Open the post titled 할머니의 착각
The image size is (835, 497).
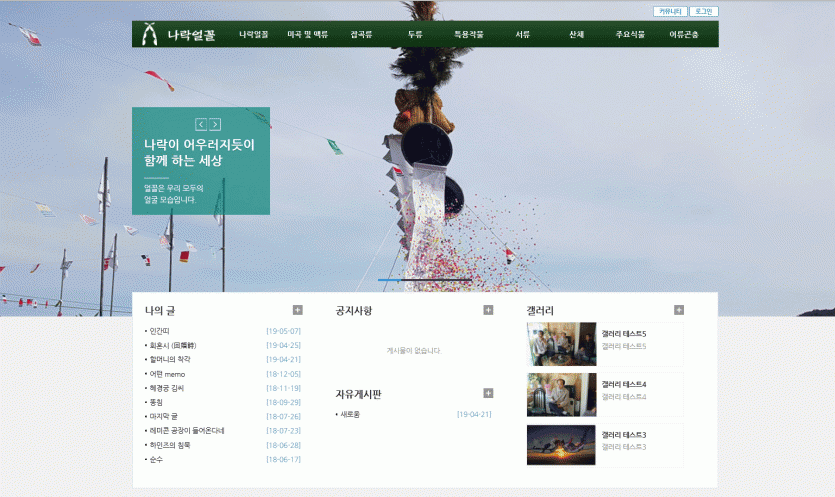tap(169, 359)
